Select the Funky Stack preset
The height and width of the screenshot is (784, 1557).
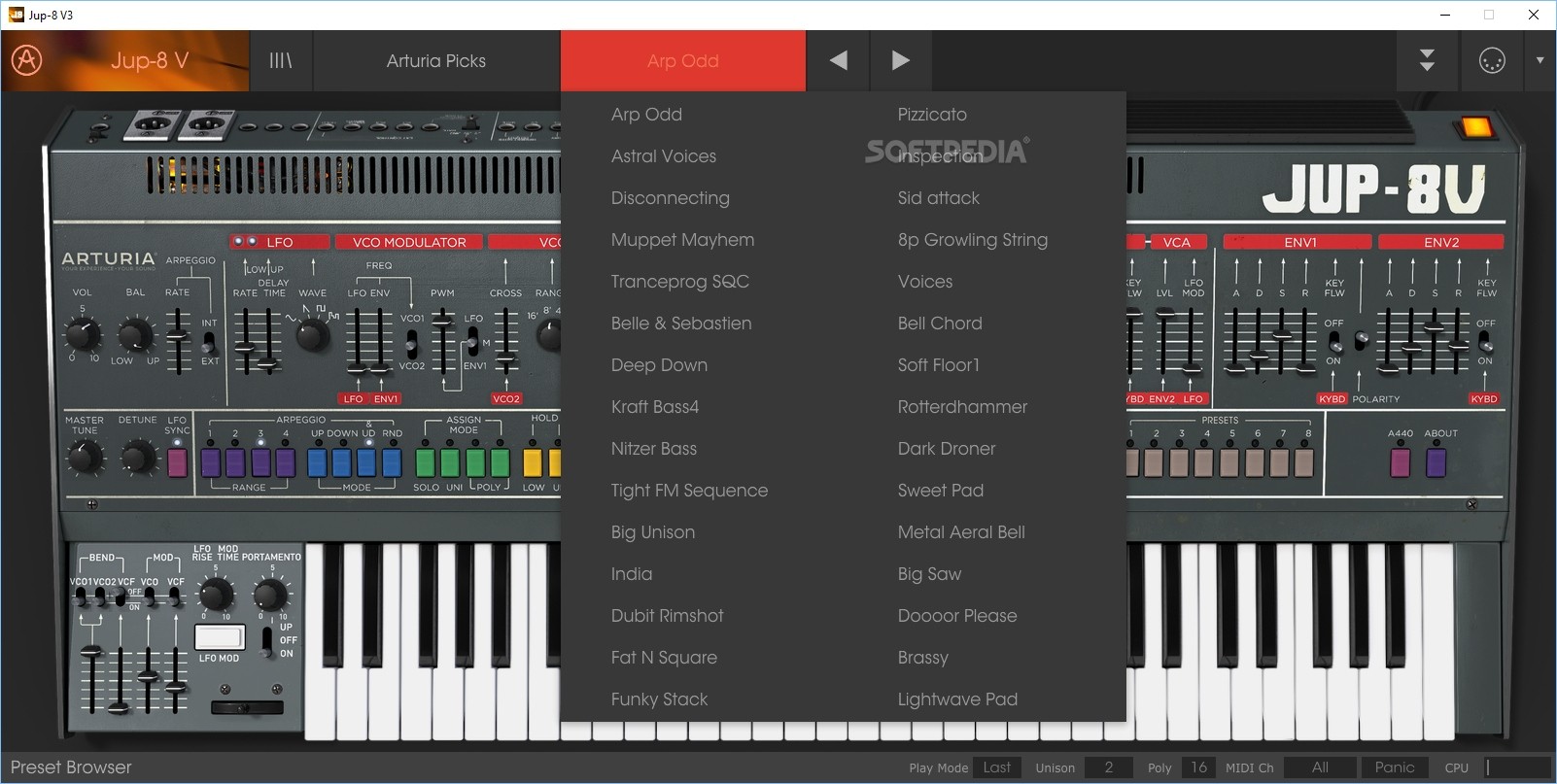point(659,699)
